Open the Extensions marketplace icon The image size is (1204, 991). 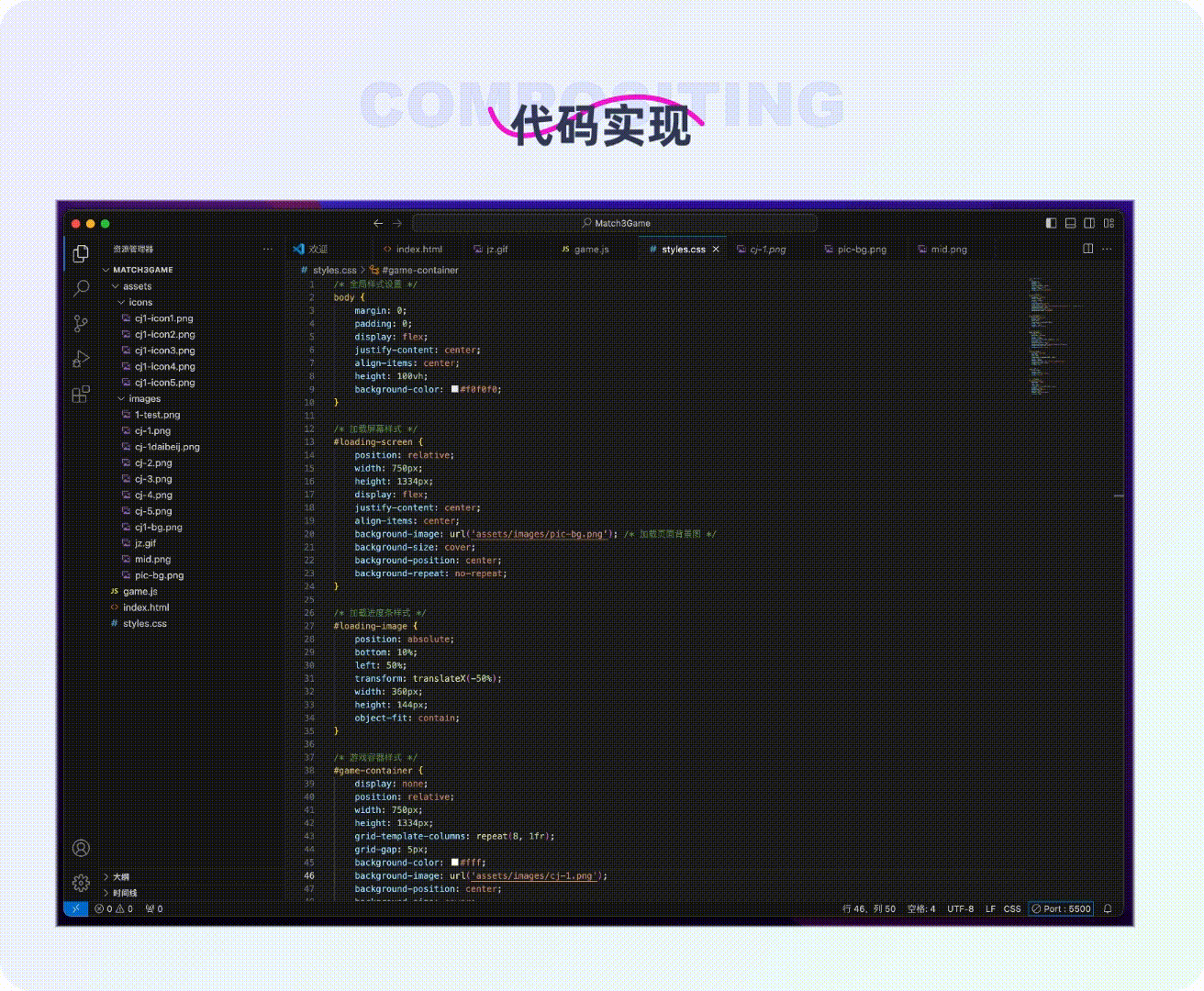[x=81, y=393]
